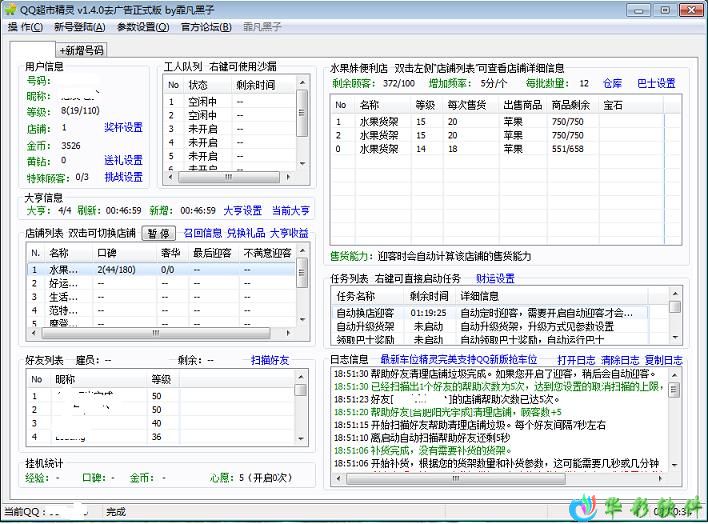Select the 自动升级货架 task row
The image size is (708, 524).
tap(490, 326)
